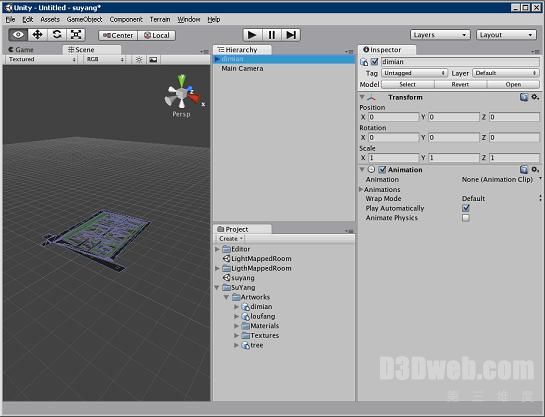This screenshot has width=545, height=417.
Task: Click the dimian object name field
Action: coord(460,62)
